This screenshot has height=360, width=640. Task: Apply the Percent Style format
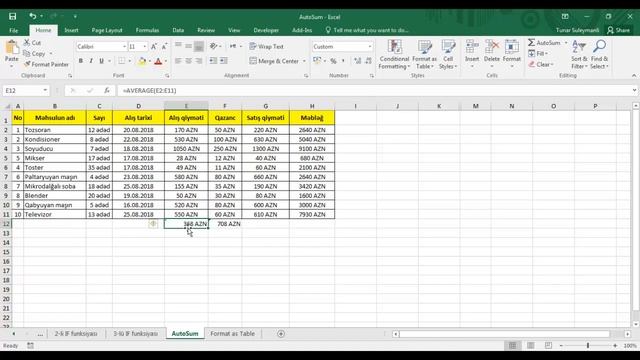333,61
